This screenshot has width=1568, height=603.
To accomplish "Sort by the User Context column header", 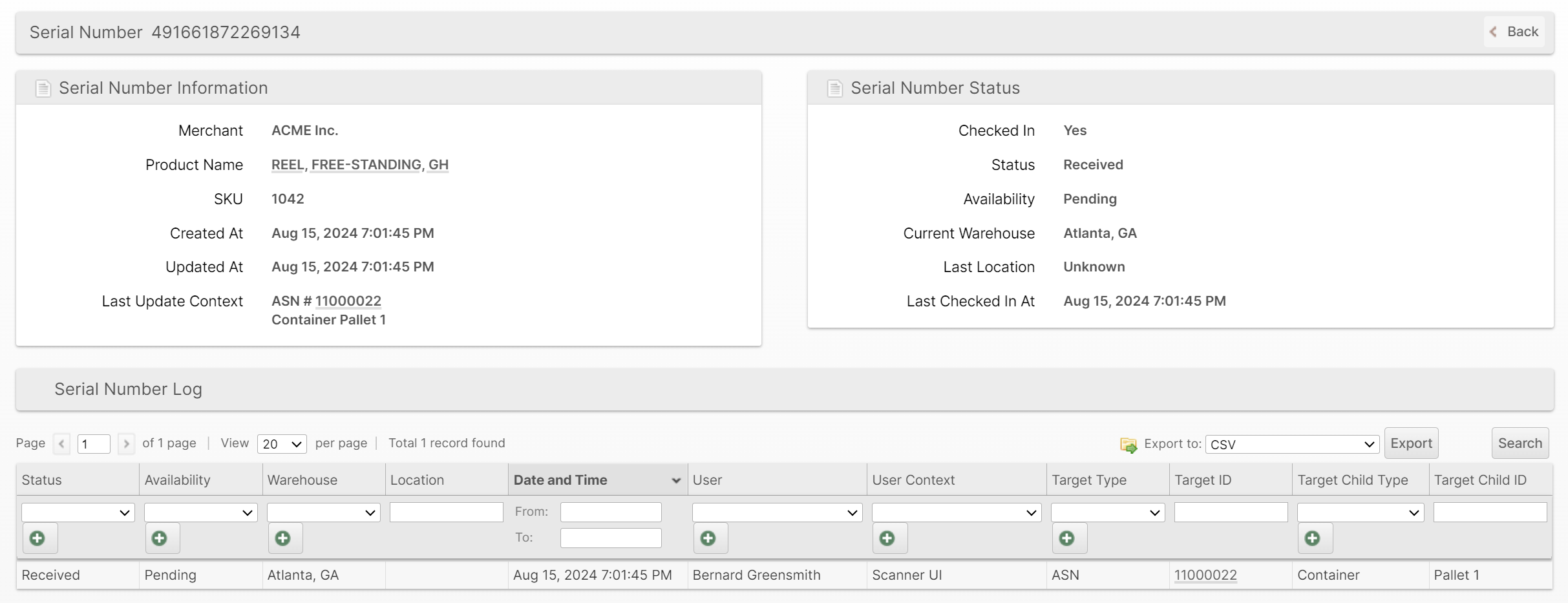I will coord(913,480).
